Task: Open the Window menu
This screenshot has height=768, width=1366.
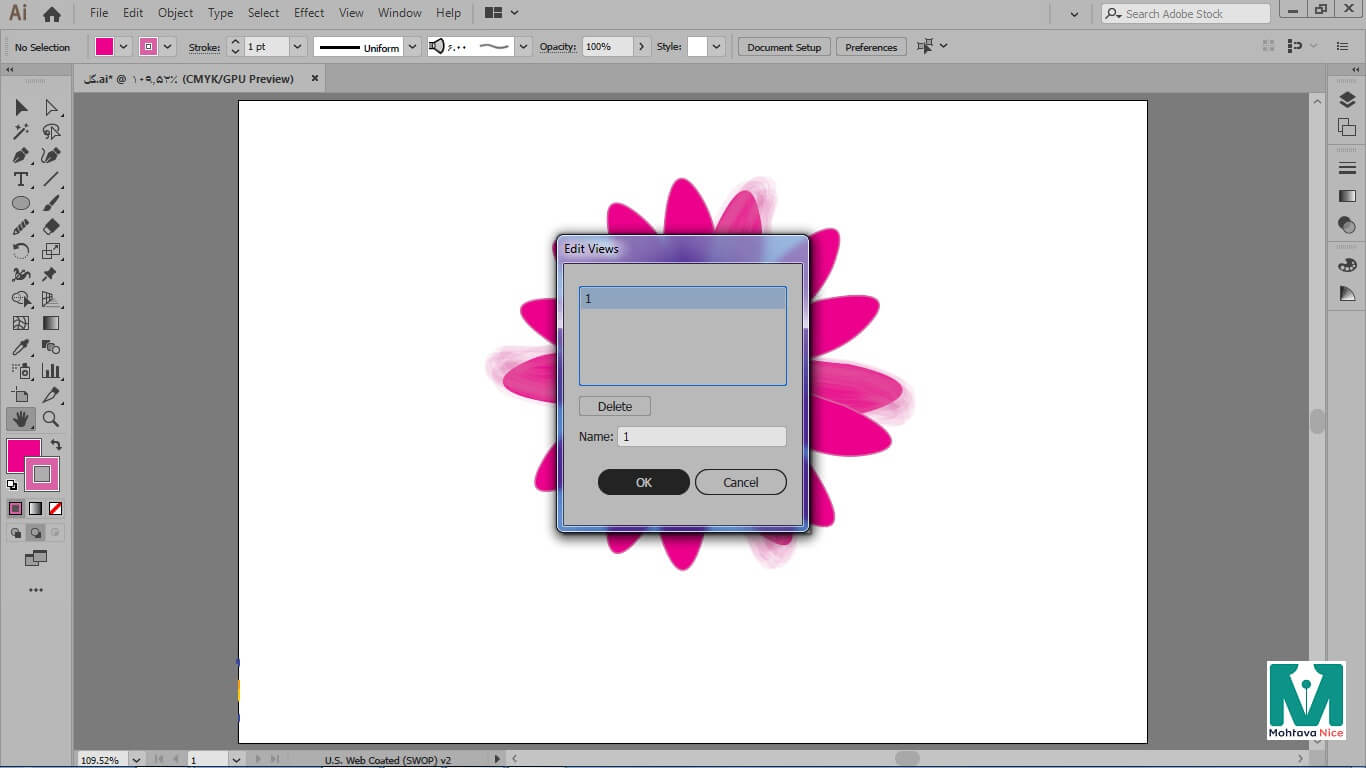Action: [x=399, y=13]
